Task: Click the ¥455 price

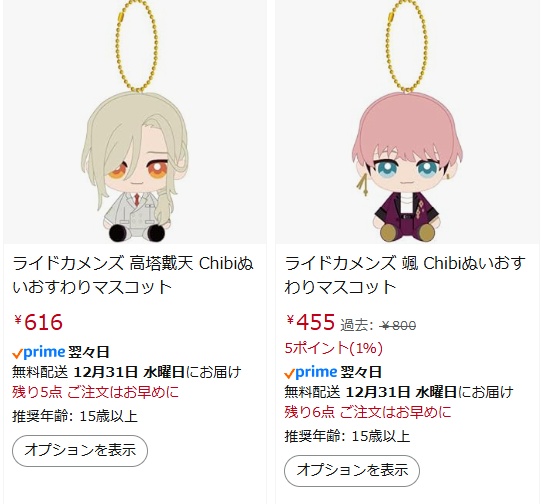Action: tap(310, 322)
